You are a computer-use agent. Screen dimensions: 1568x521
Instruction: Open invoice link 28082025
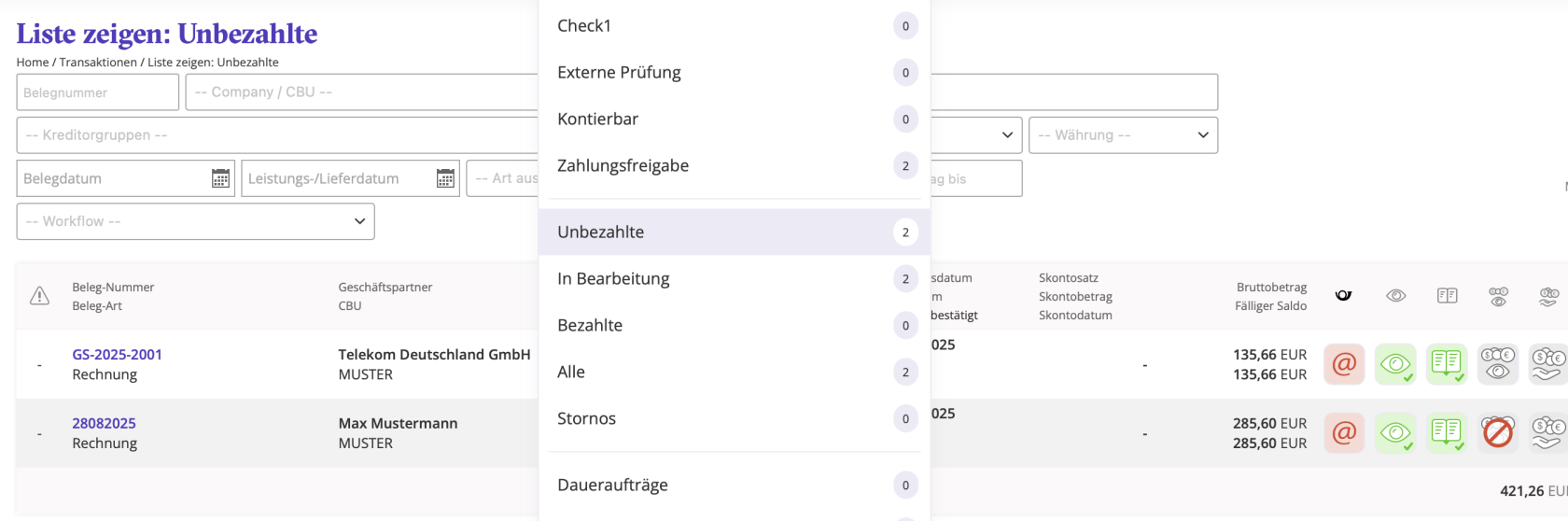pyautogui.click(x=104, y=423)
